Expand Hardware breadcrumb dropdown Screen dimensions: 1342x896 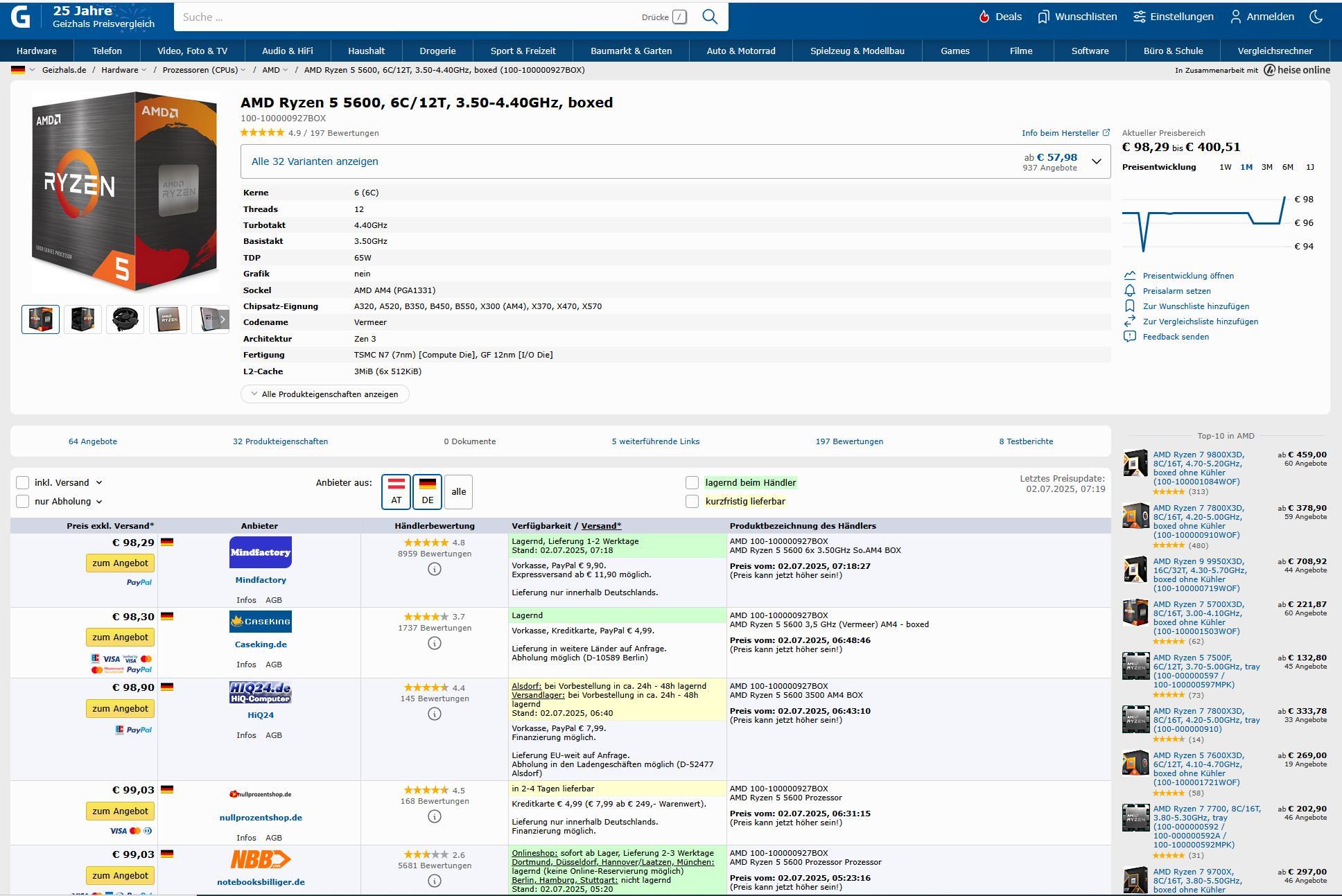pyautogui.click(x=144, y=70)
